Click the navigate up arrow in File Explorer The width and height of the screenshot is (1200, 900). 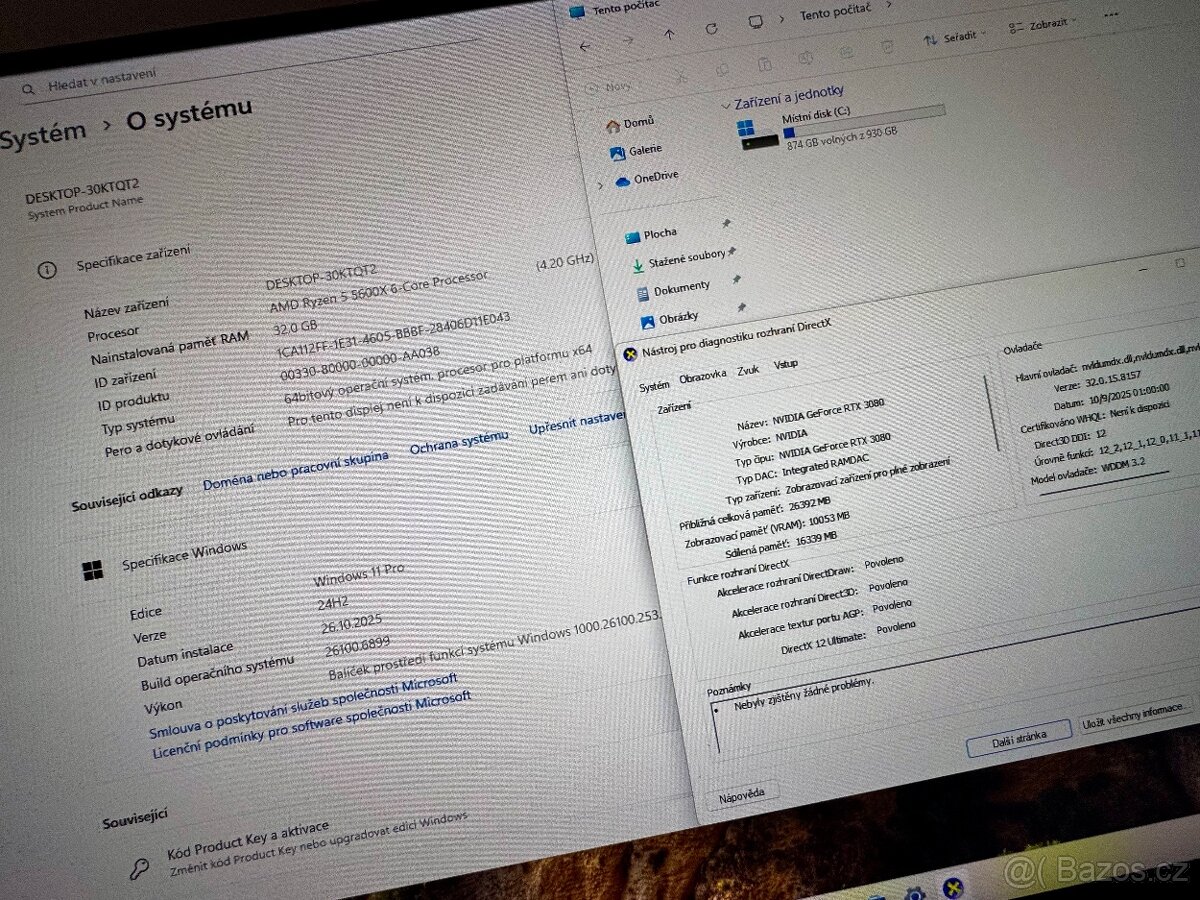coord(669,33)
